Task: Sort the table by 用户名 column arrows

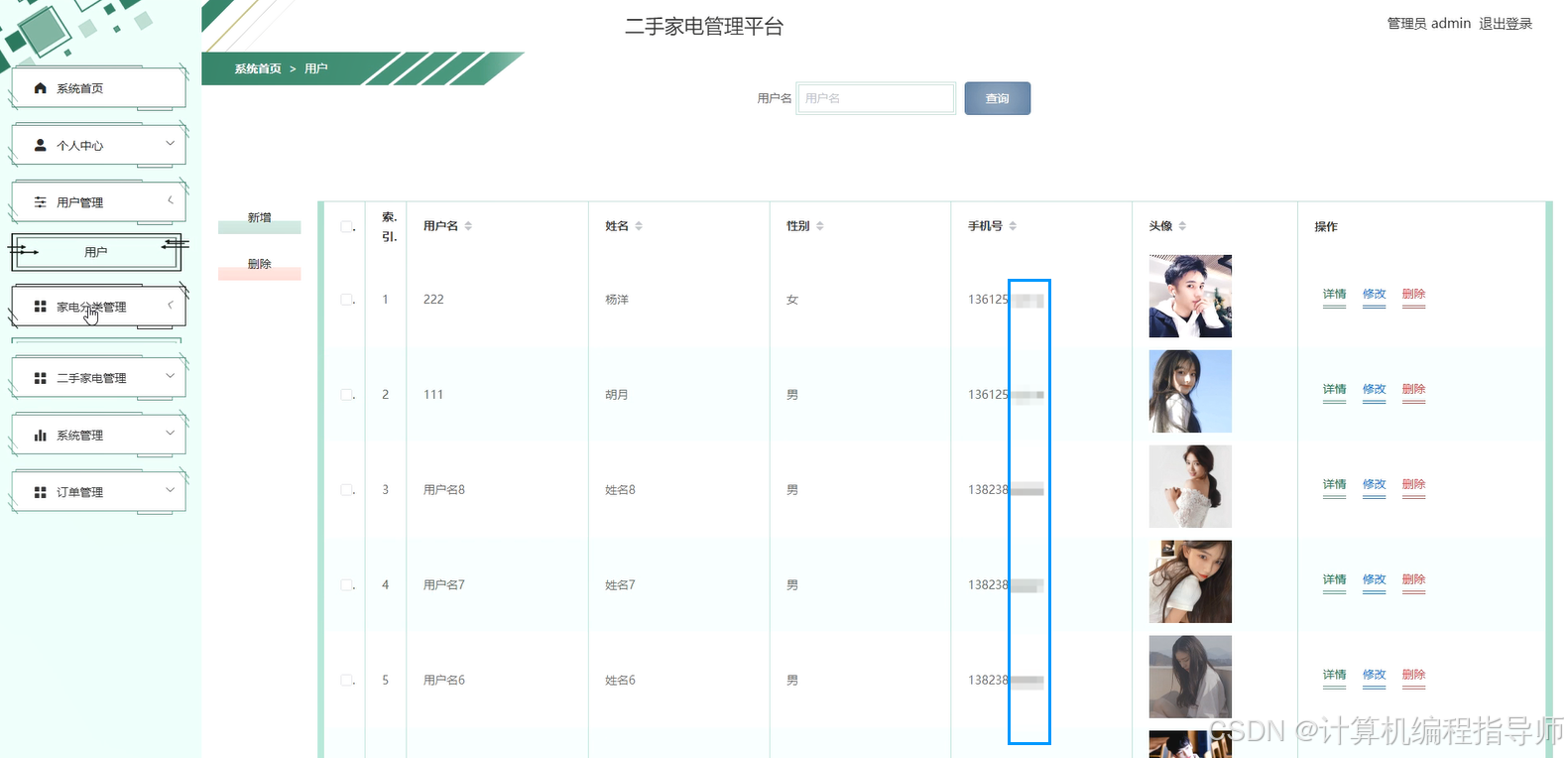Action: pyautogui.click(x=468, y=226)
